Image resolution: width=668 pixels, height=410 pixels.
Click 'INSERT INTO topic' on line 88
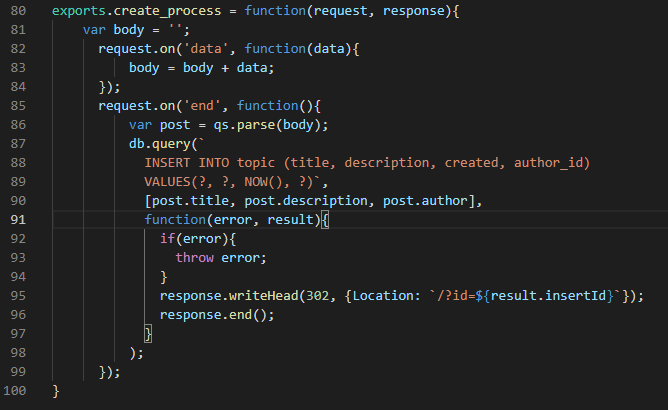click(x=210, y=163)
